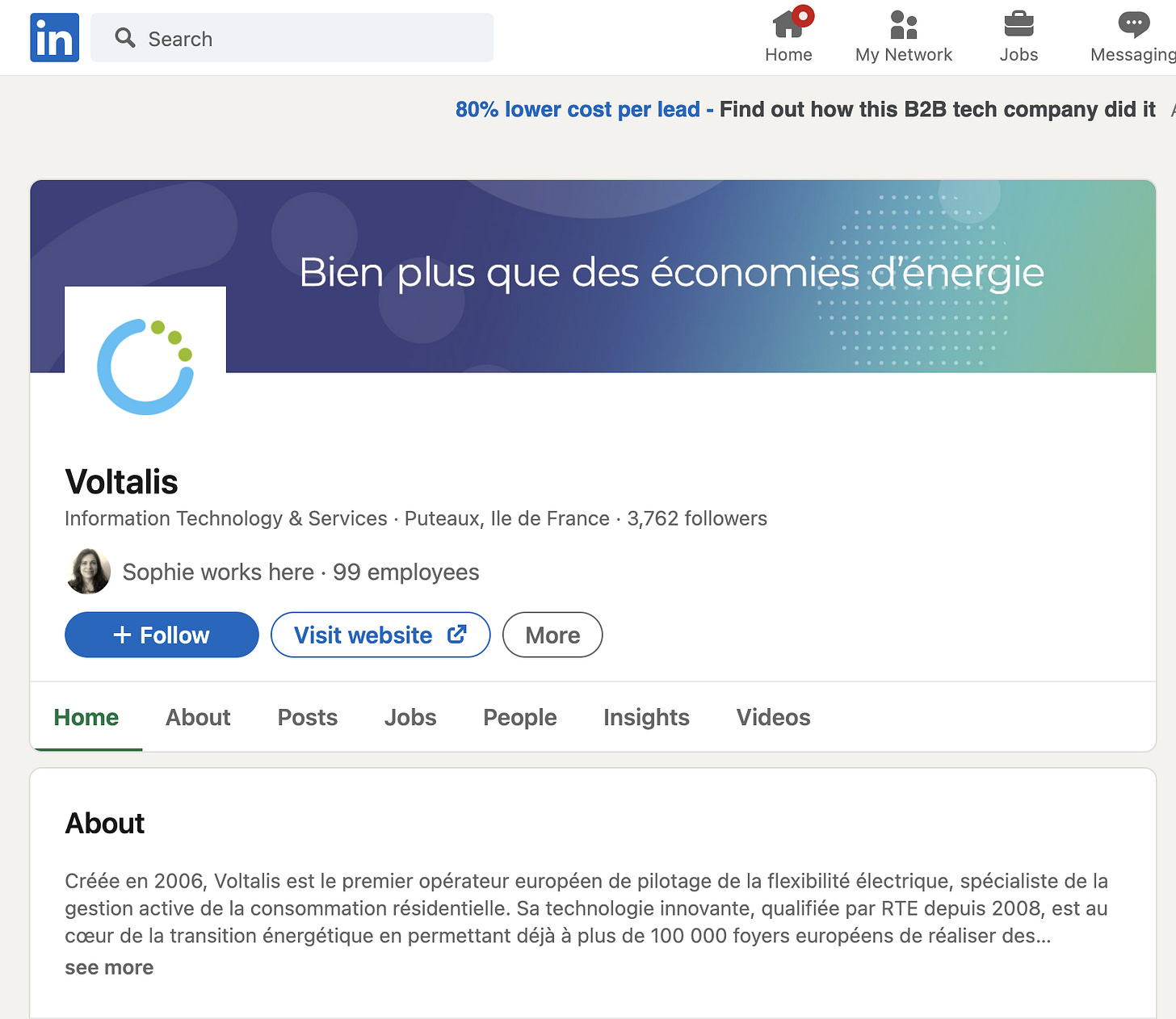Click the 'Information Technology & Services' text

pos(226,518)
